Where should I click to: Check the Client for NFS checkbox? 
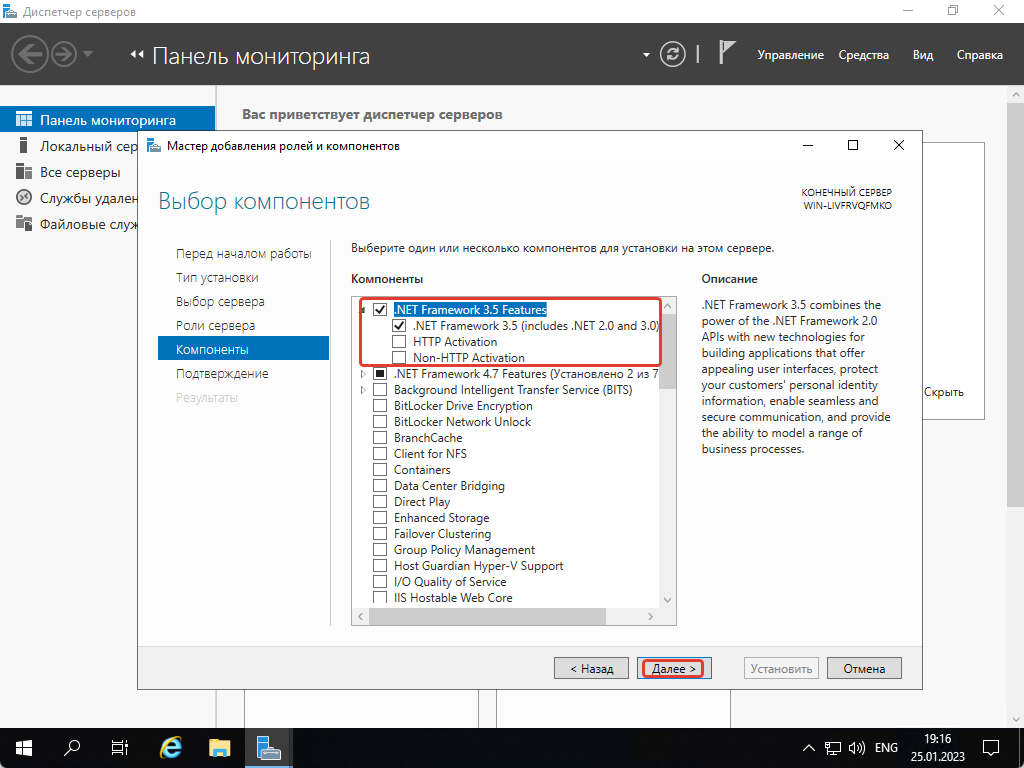click(x=380, y=453)
